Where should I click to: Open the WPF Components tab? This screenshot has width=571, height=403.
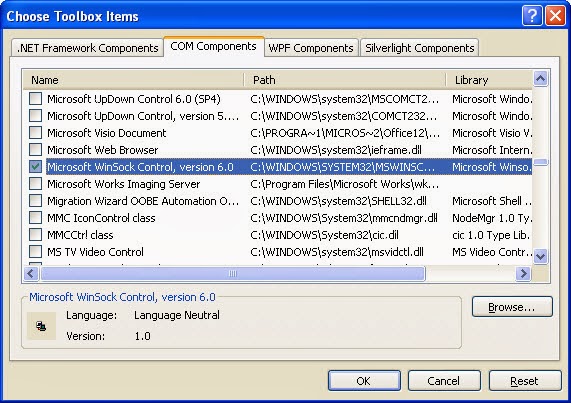point(311,48)
